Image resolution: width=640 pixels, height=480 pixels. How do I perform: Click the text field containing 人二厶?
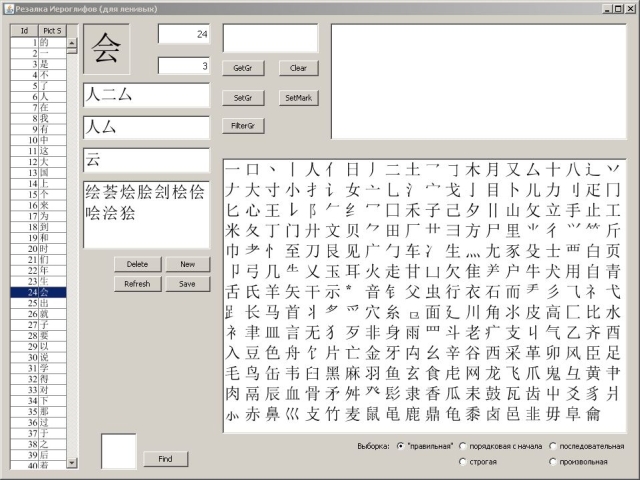(x=147, y=95)
